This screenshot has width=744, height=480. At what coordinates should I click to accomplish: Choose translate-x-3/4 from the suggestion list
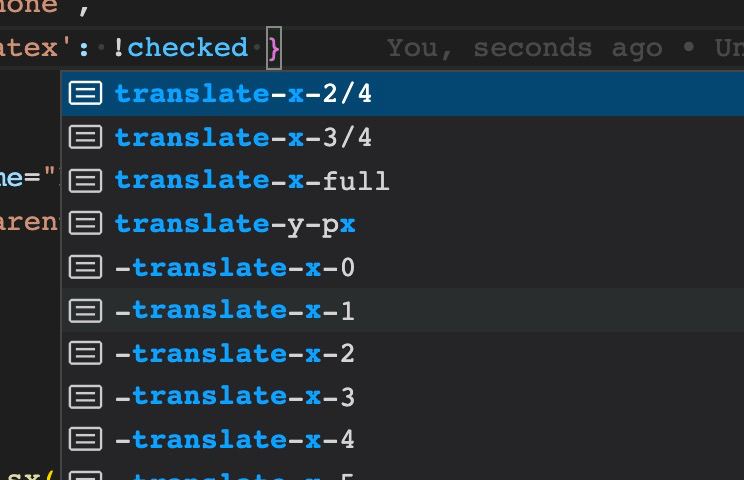coord(243,137)
